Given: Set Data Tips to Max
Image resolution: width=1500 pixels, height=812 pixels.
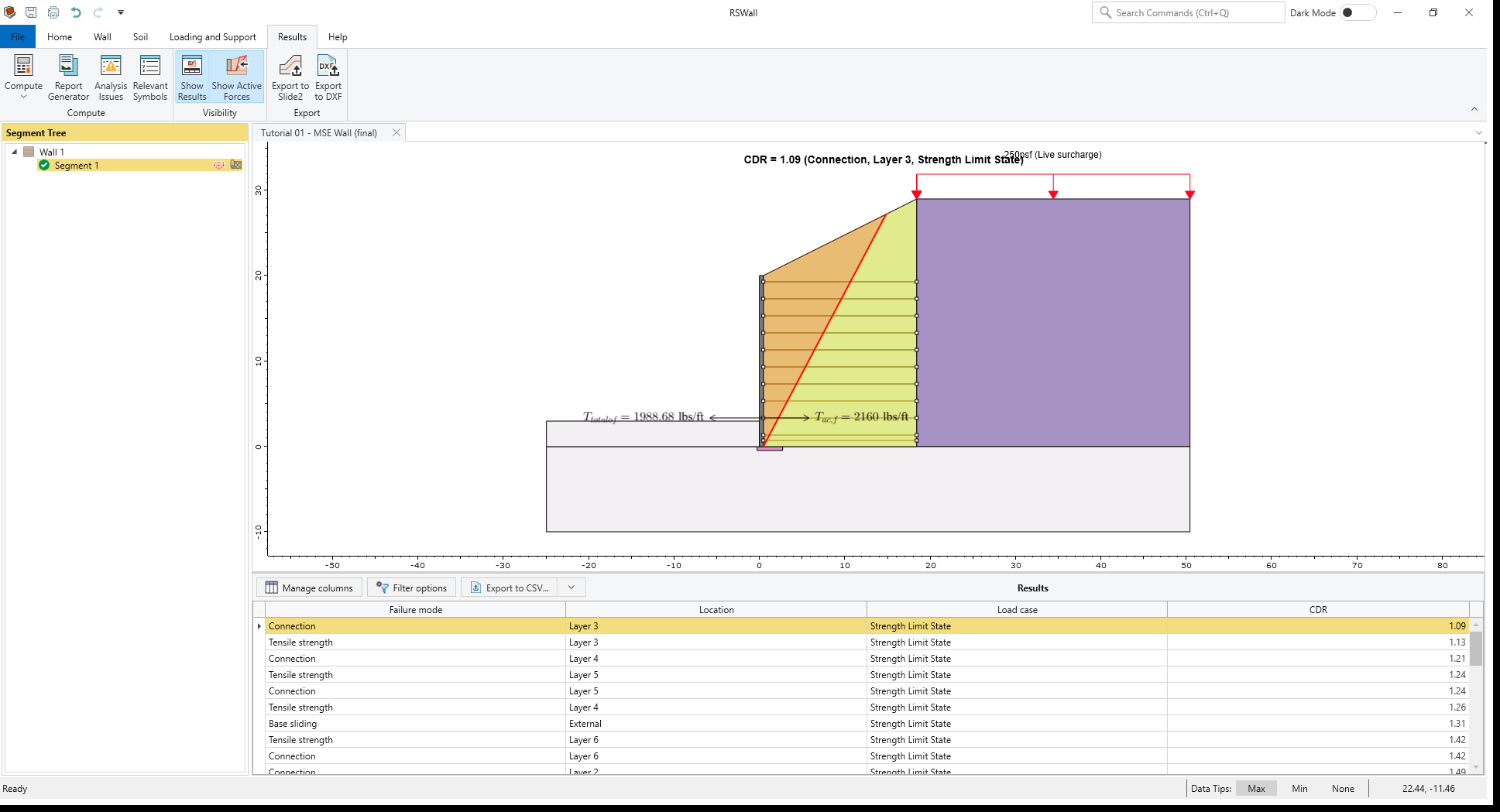Looking at the screenshot, I should pyautogui.click(x=1256, y=788).
